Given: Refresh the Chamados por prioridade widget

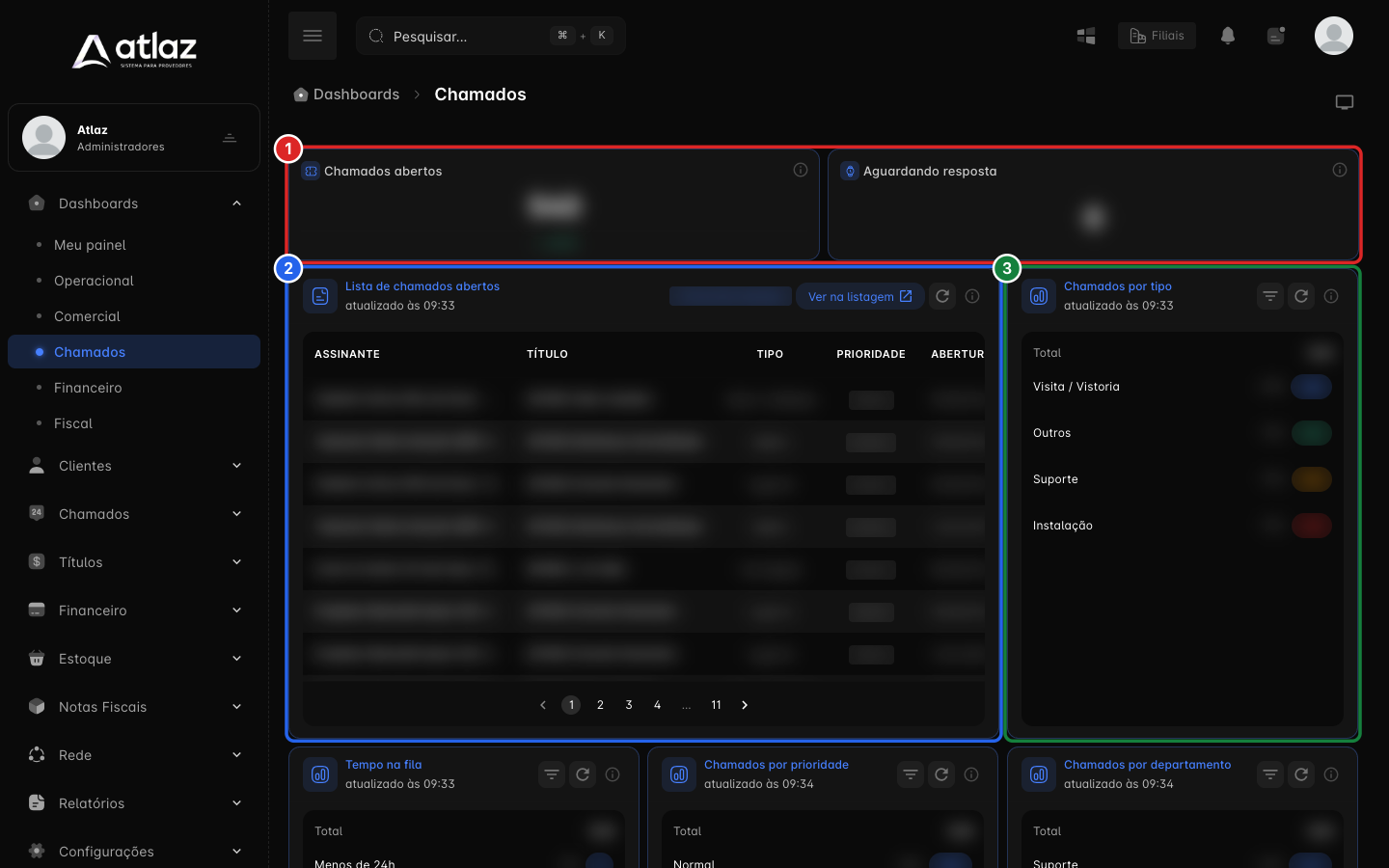Looking at the screenshot, I should click(x=941, y=774).
